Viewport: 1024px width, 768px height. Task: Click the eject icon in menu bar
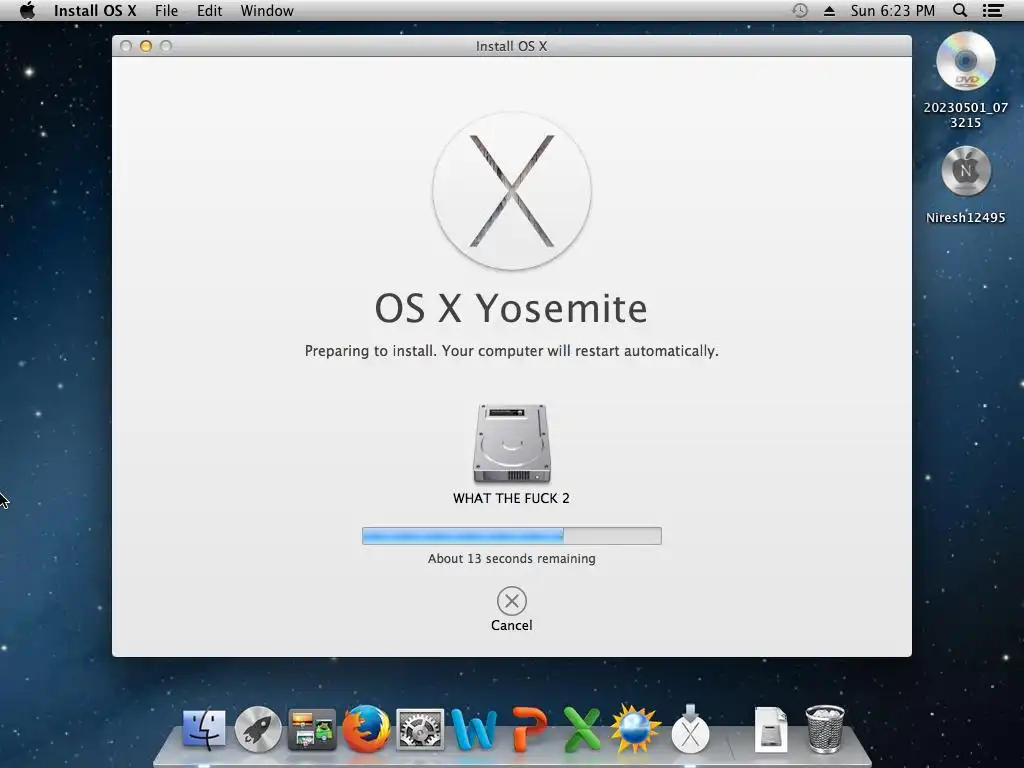point(829,10)
